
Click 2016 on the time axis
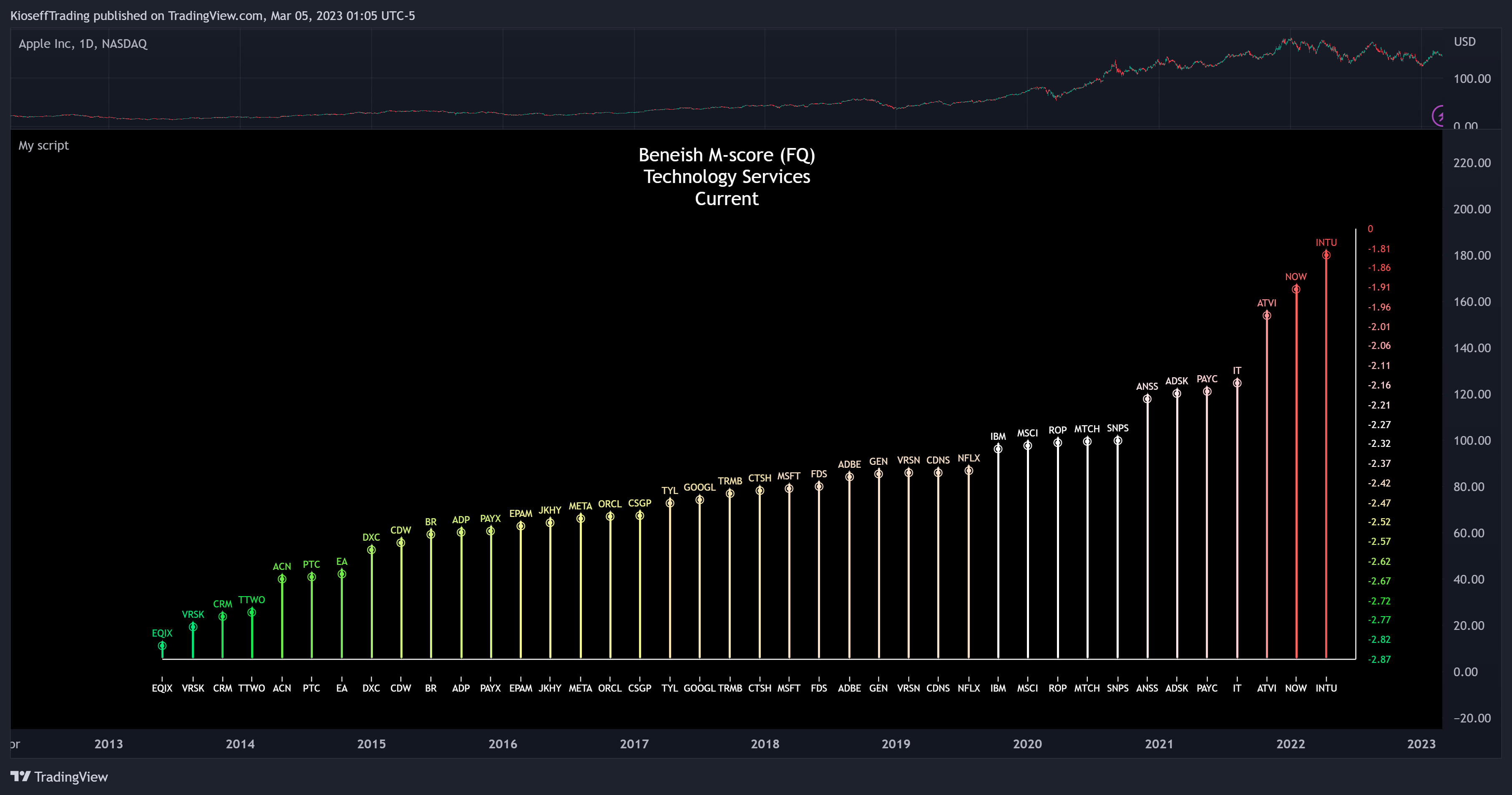[x=503, y=744]
